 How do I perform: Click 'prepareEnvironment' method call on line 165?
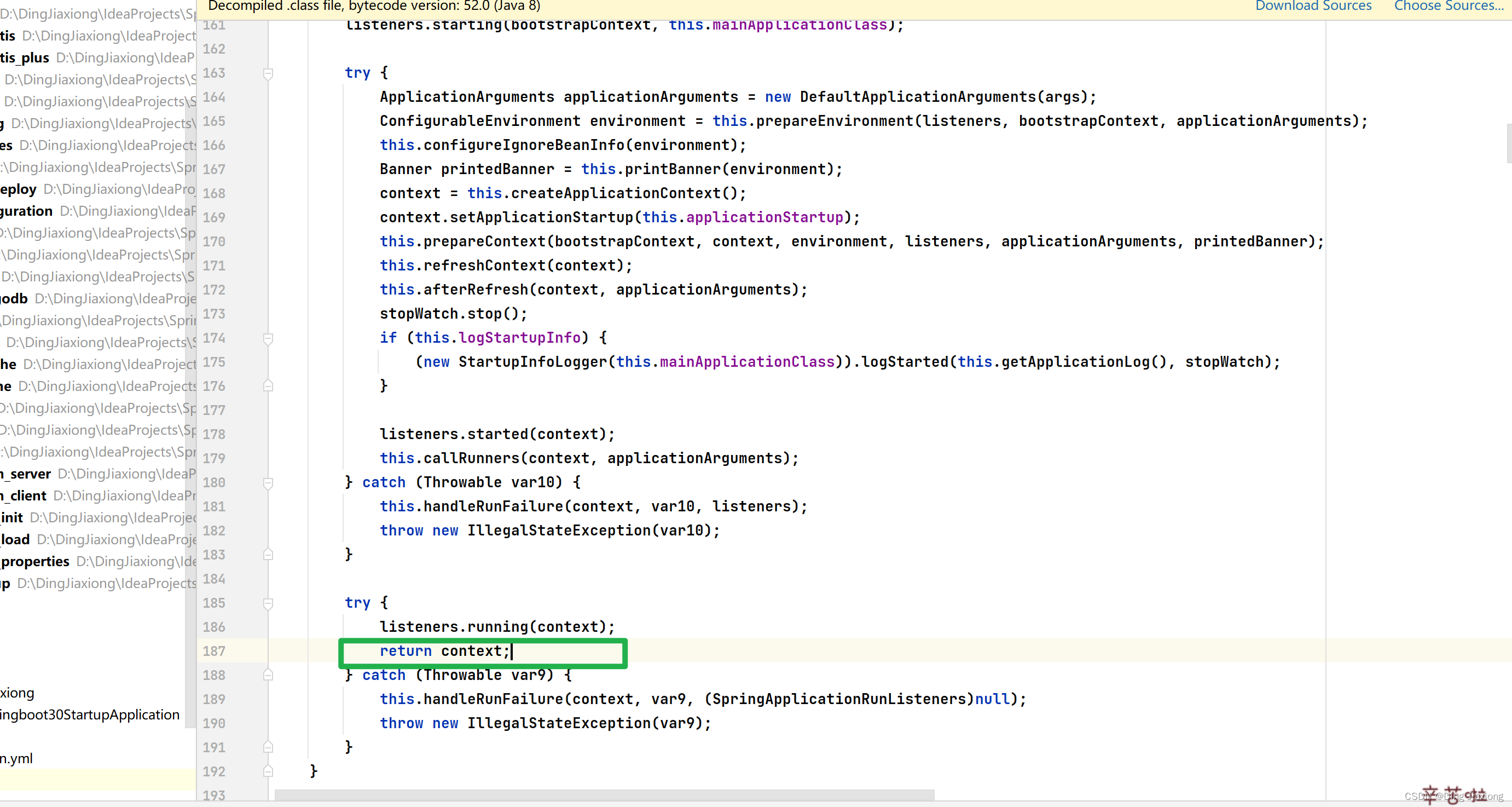835,121
